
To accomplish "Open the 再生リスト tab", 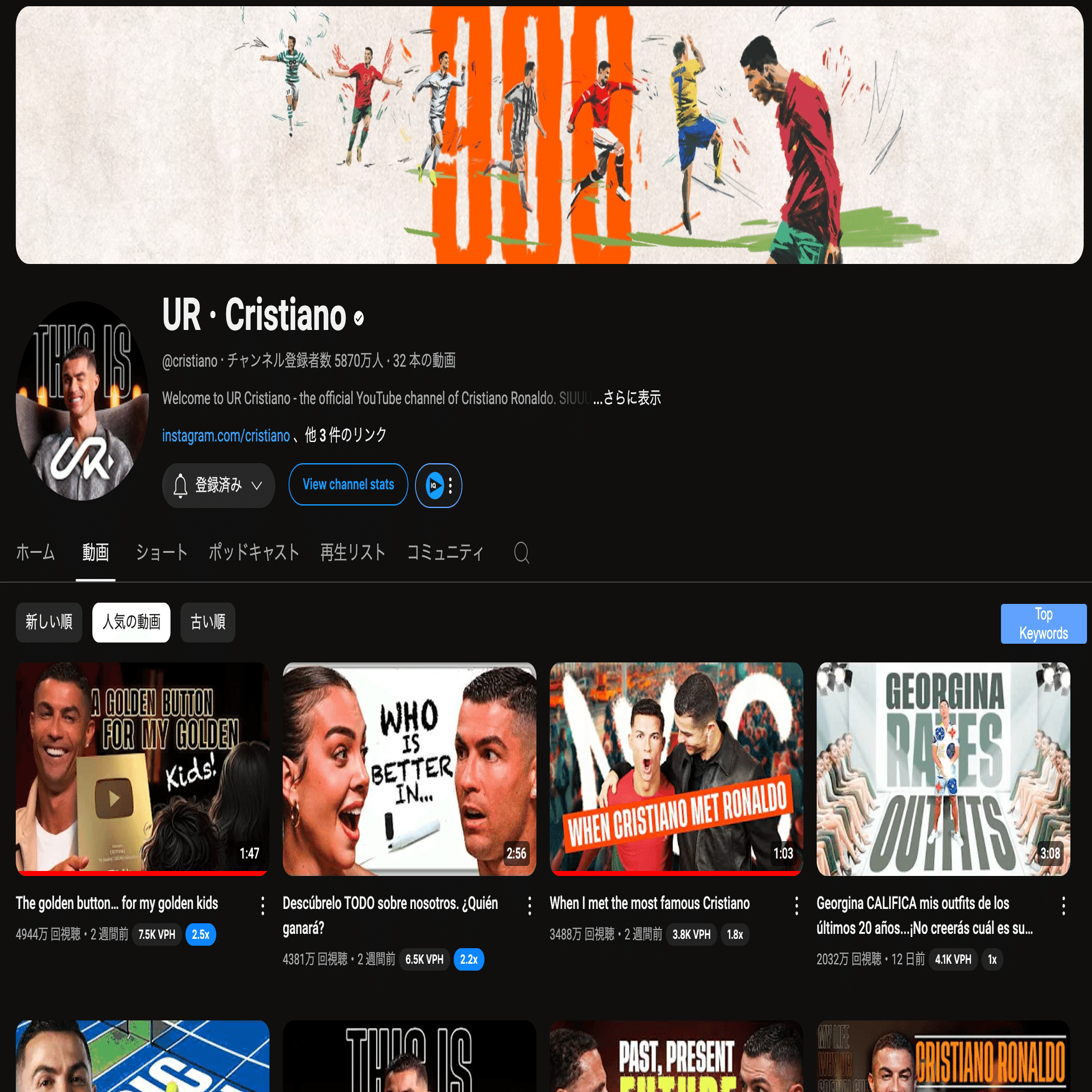I will coord(353,552).
